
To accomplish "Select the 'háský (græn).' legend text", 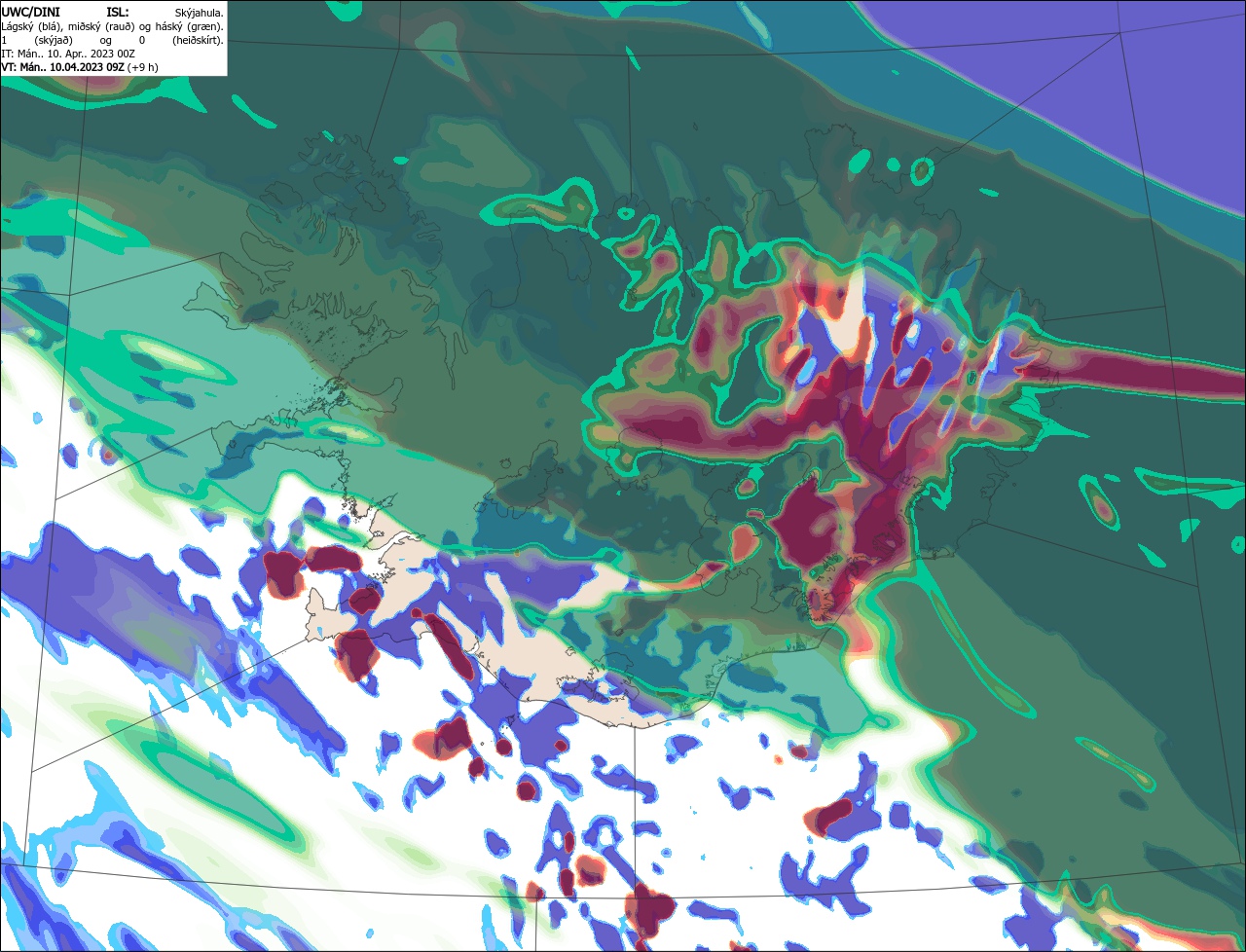I will [189, 27].
